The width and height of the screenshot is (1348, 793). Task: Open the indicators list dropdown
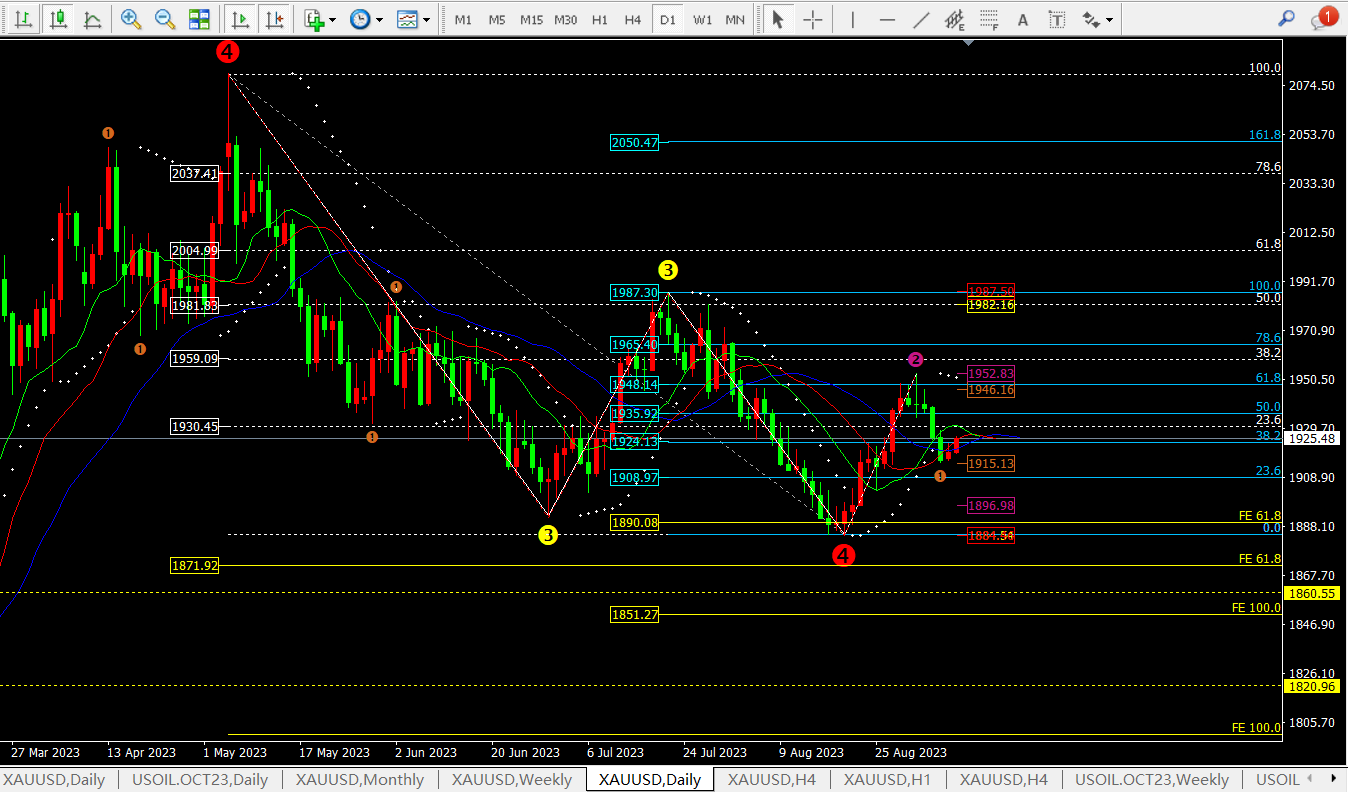point(320,19)
